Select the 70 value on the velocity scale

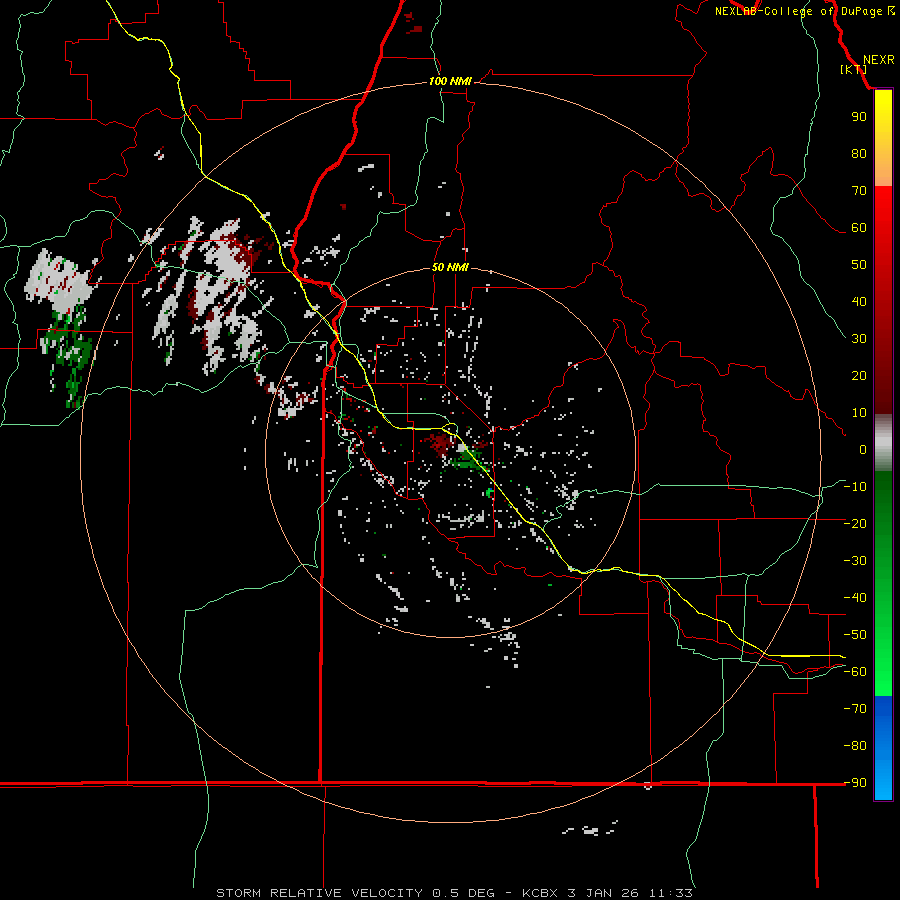pyautogui.click(x=859, y=191)
